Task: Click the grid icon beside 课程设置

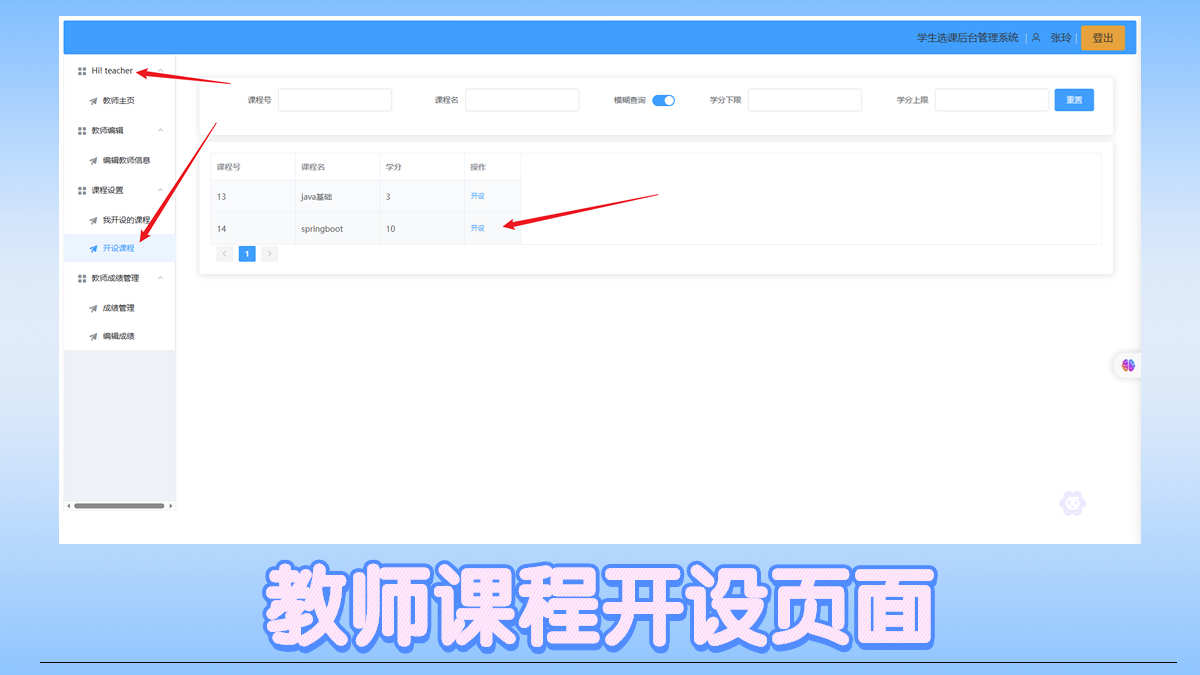Action: click(82, 190)
